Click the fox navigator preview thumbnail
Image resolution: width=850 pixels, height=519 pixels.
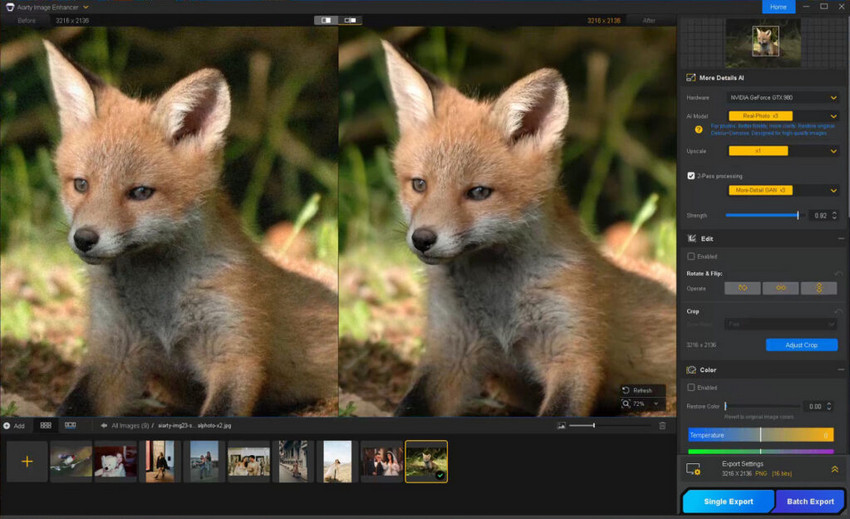tap(765, 41)
